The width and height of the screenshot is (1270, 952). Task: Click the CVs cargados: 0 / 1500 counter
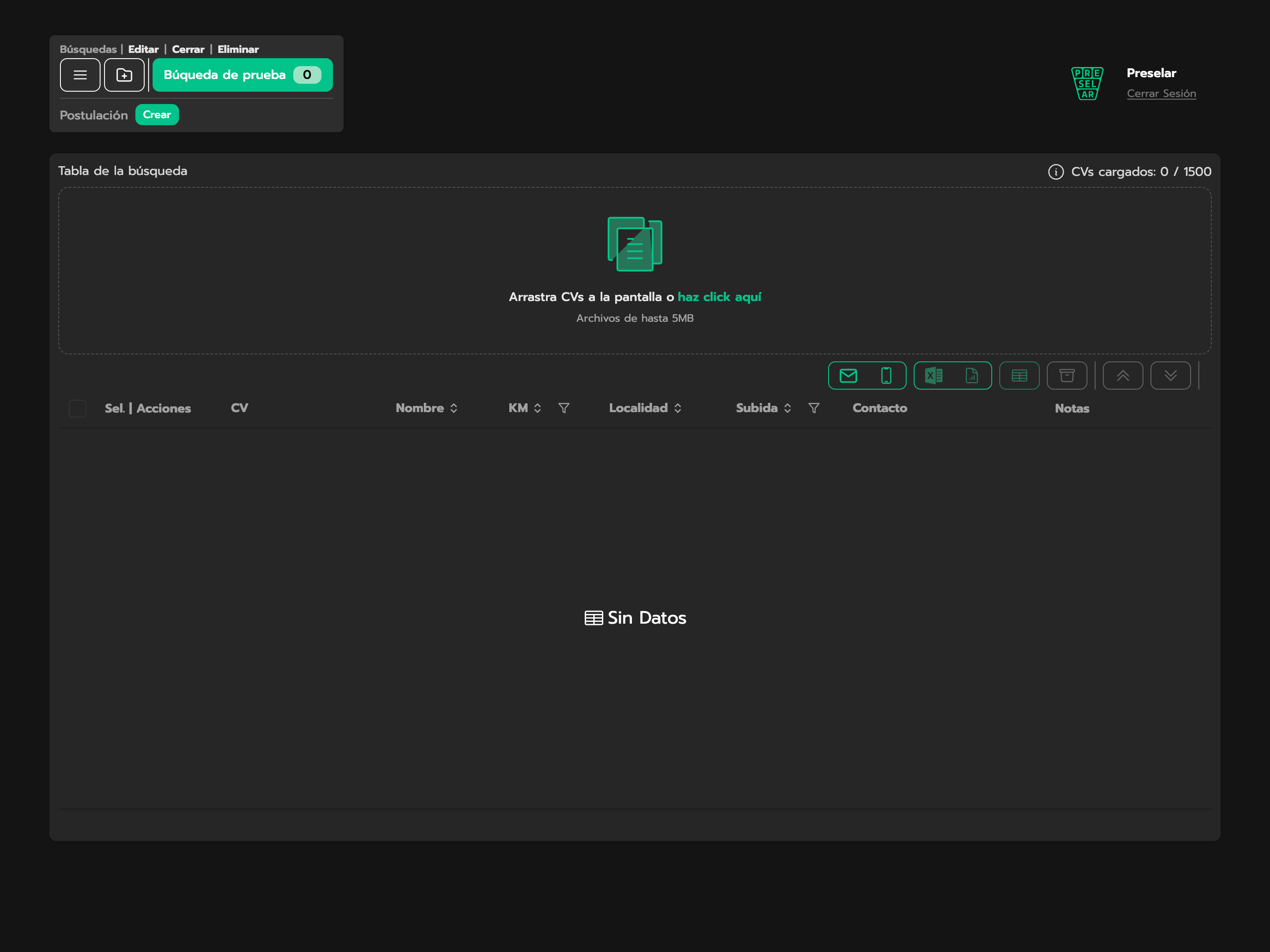[1141, 171]
